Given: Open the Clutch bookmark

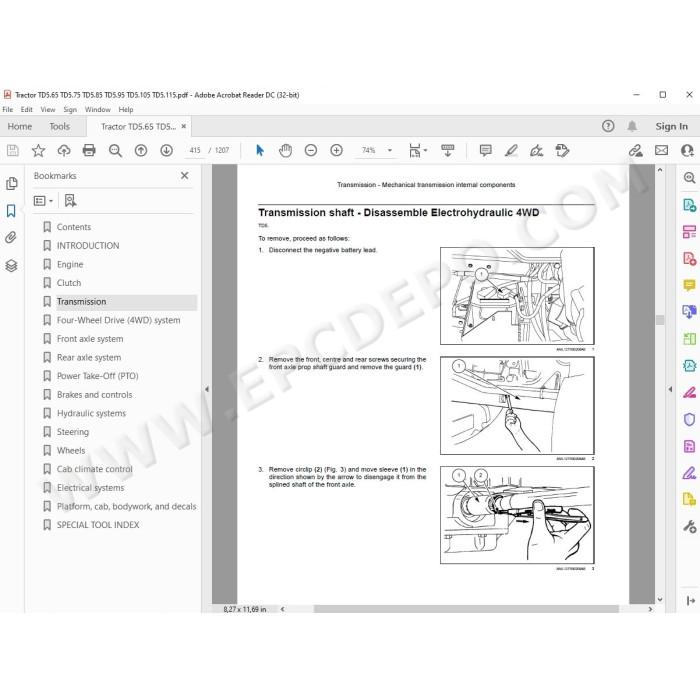Looking at the screenshot, I should point(69,283).
